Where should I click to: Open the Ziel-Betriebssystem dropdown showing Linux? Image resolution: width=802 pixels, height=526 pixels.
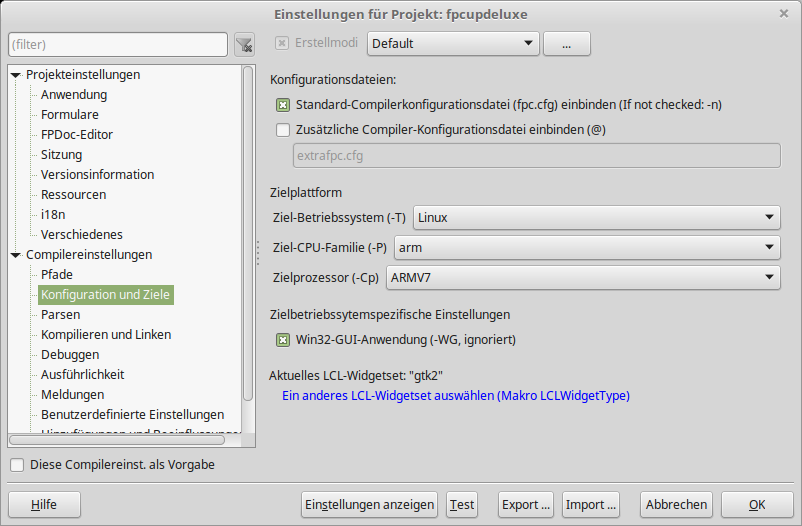[596, 217]
